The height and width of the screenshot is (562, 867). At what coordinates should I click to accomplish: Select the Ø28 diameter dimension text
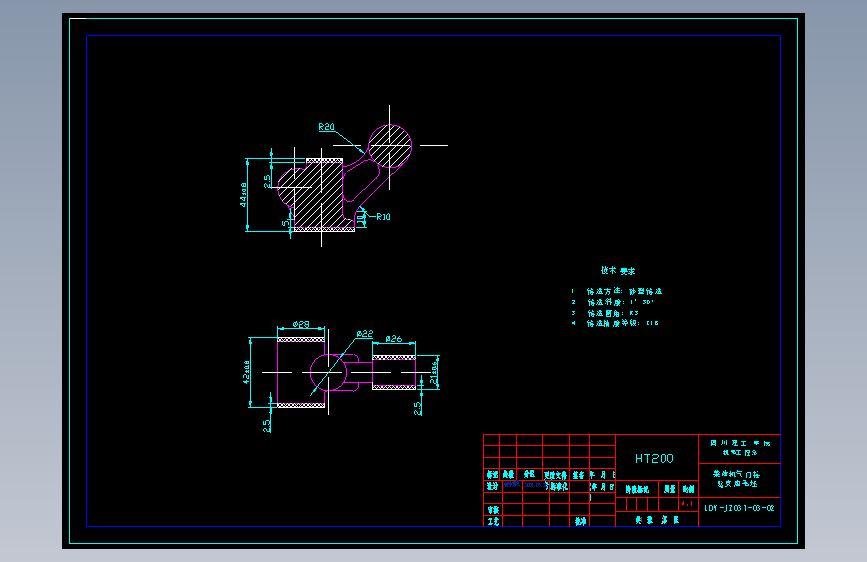click(301, 324)
